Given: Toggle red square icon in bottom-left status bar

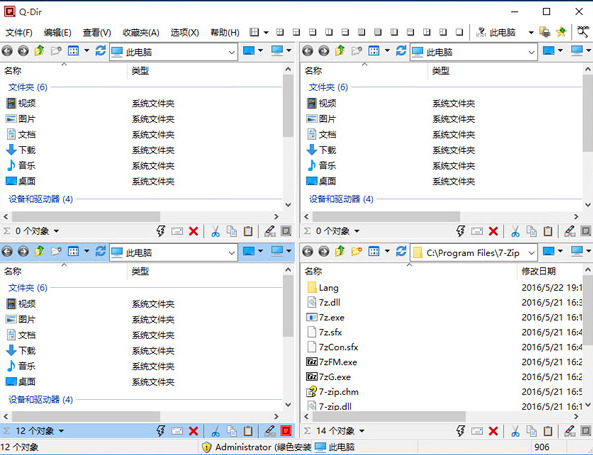Looking at the screenshot, I should pos(286,431).
